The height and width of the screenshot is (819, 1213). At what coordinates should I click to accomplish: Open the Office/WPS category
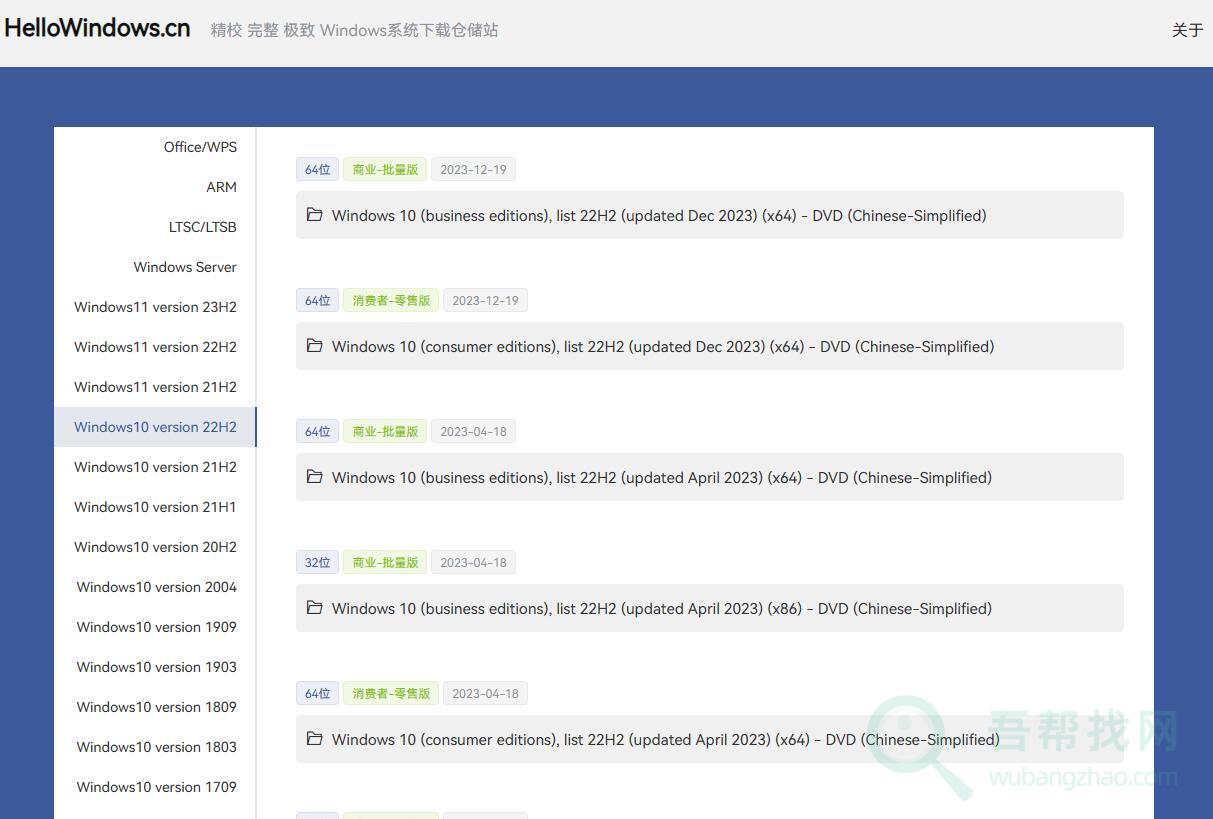click(200, 147)
